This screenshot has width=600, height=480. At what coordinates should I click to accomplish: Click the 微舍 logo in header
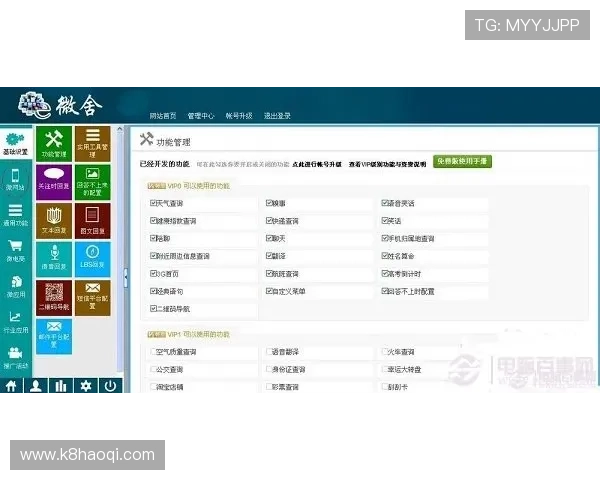pyautogui.click(x=60, y=105)
